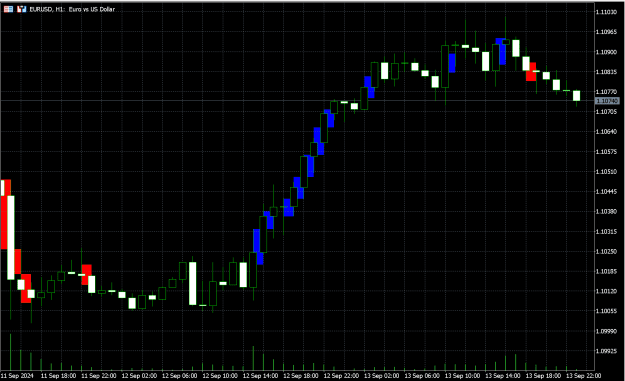Click the 13 Sep 02:00 time label

[381, 375]
